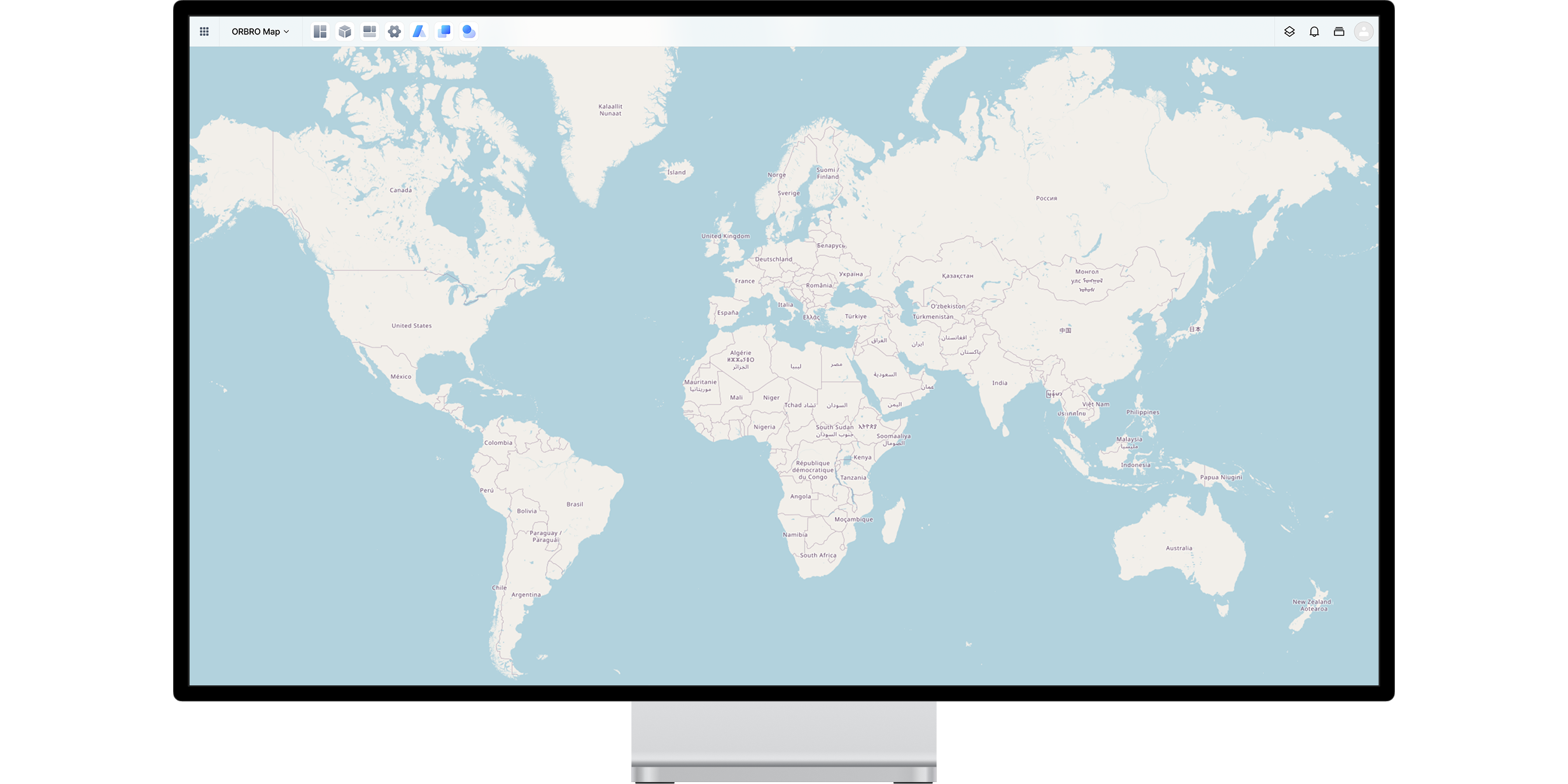This screenshot has height=784, width=1568.
Task: Open the user profile avatar
Action: click(x=1363, y=31)
